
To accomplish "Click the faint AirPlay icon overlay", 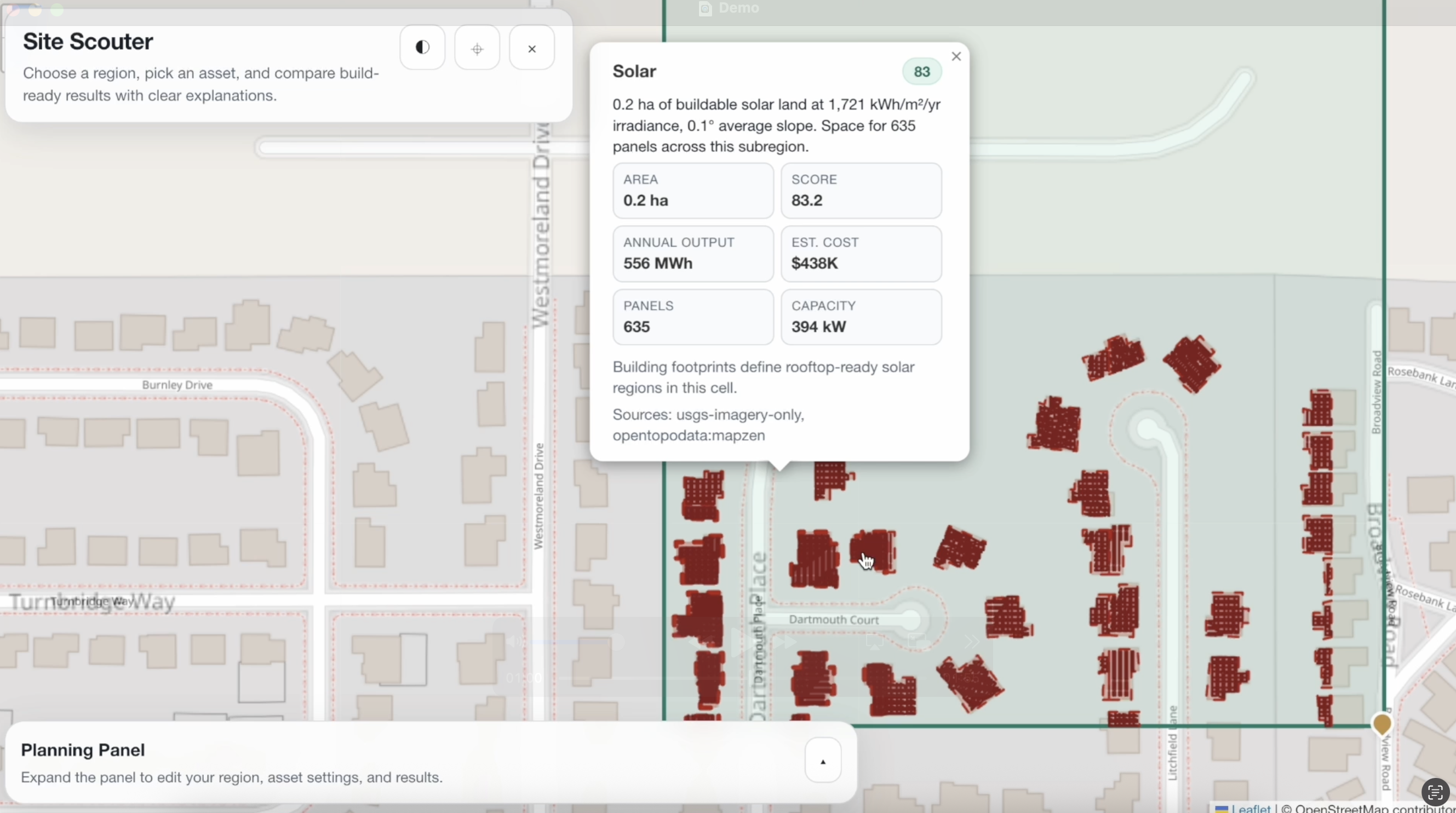I will (x=874, y=642).
